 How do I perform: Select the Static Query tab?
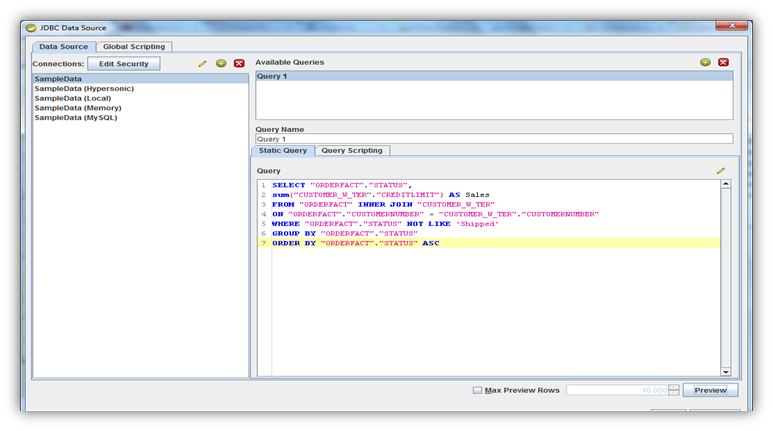coord(283,150)
